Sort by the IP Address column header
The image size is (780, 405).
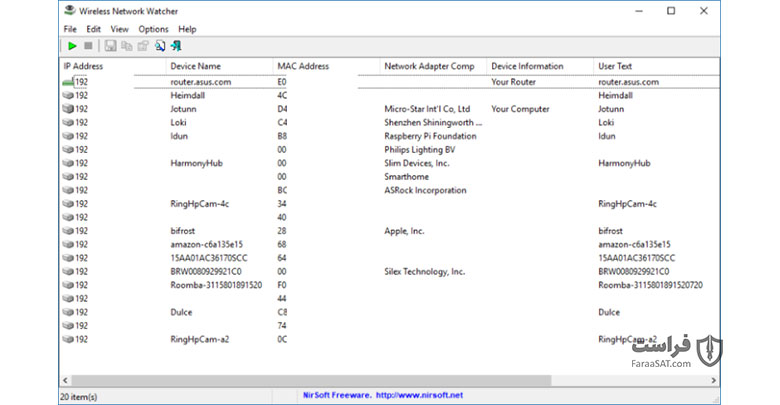[112, 66]
